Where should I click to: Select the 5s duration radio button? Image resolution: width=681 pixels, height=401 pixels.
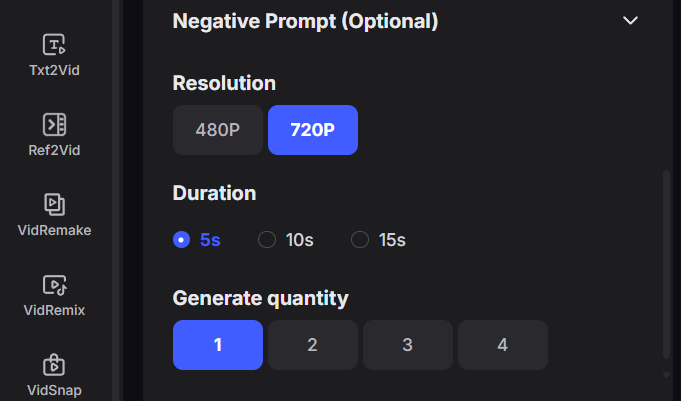pyautogui.click(x=181, y=240)
